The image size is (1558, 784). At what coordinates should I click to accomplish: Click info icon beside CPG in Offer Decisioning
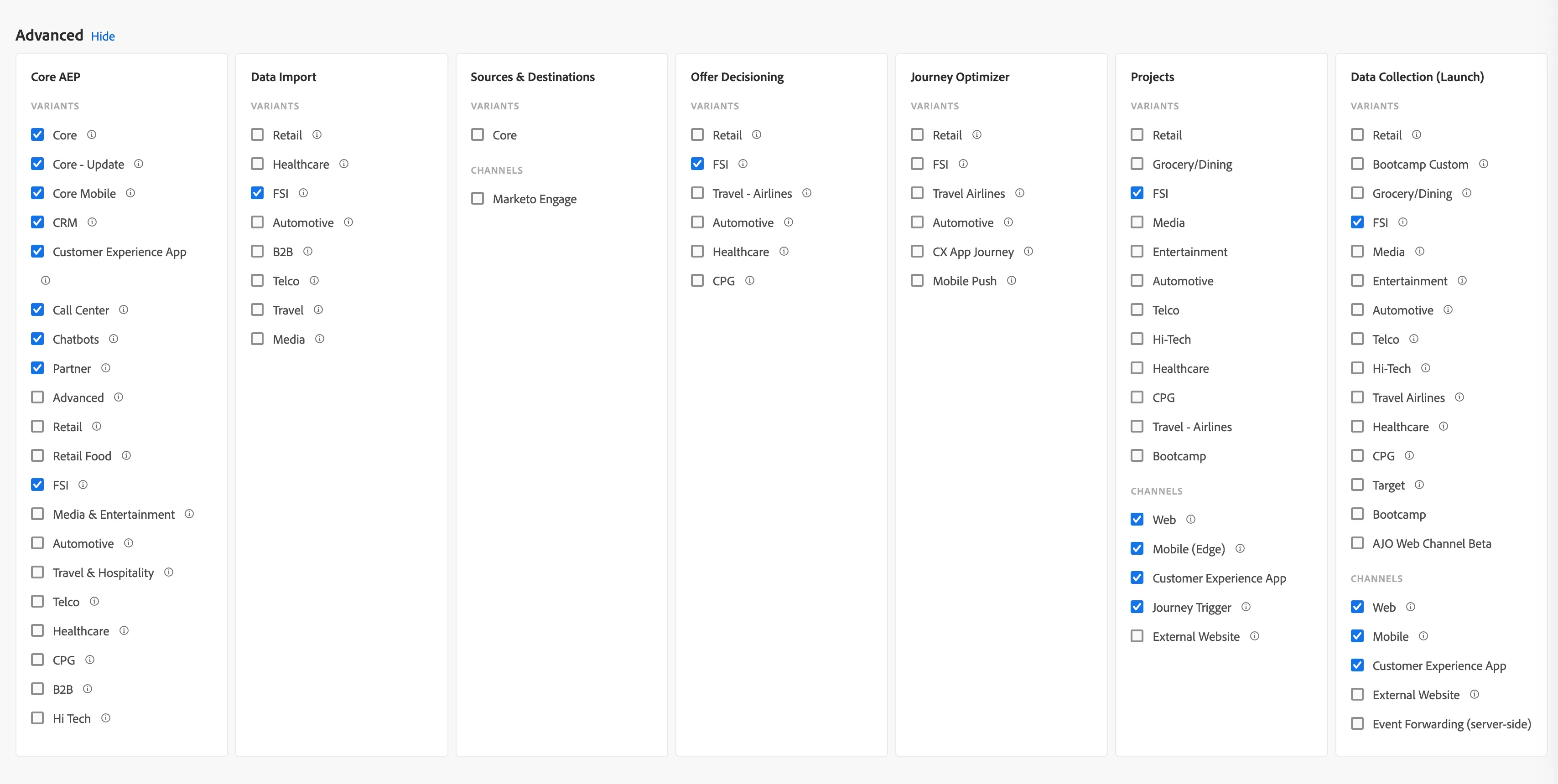(x=749, y=280)
